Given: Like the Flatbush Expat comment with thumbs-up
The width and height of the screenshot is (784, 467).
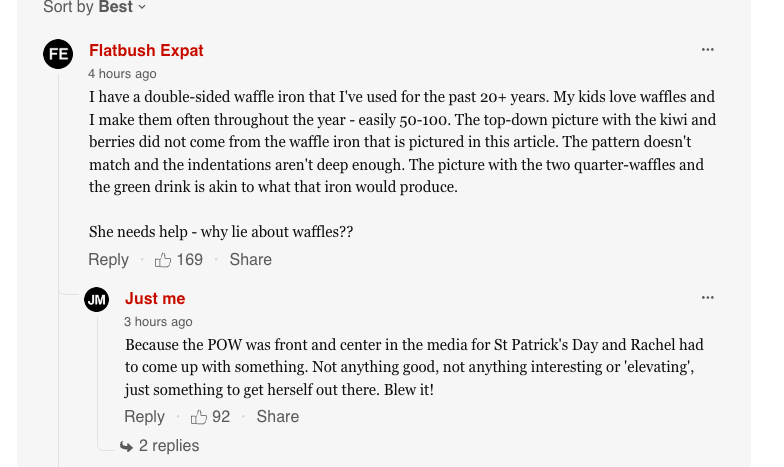Looking at the screenshot, I should click(x=163, y=260).
